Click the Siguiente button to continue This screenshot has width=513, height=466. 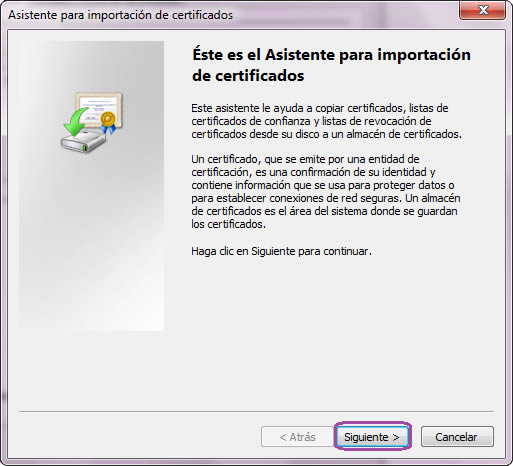[x=372, y=437]
